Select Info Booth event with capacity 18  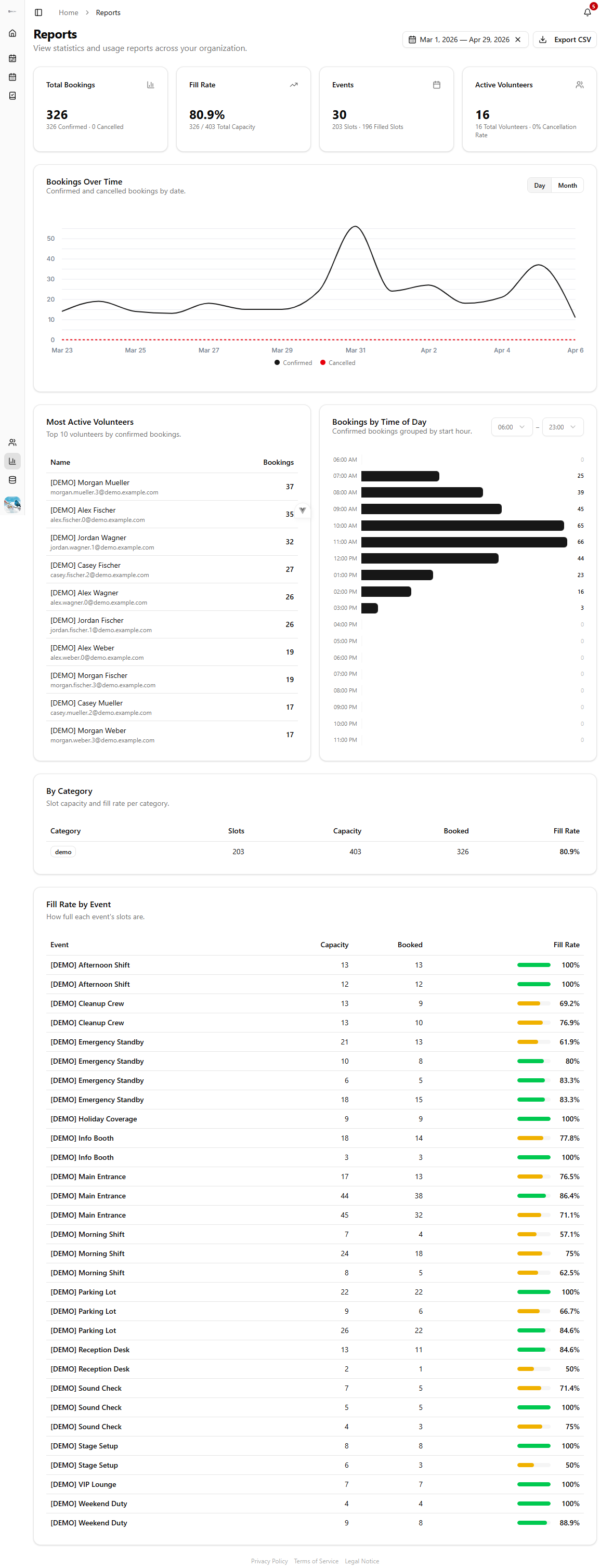[315, 1138]
